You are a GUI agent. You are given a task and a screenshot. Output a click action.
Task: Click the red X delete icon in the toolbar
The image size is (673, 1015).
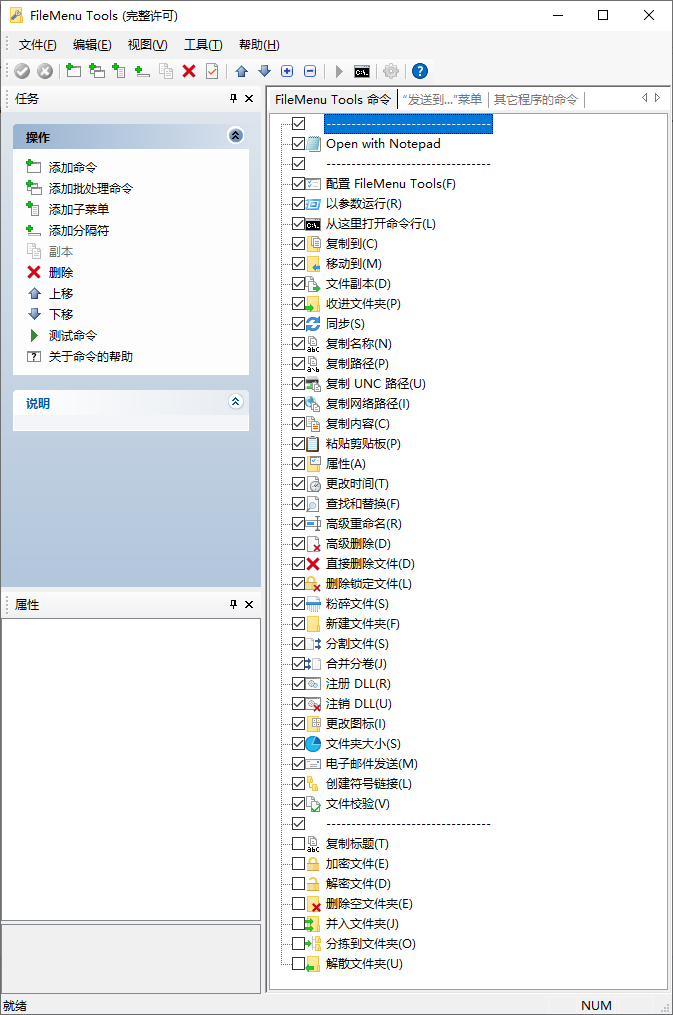tap(189, 71)
